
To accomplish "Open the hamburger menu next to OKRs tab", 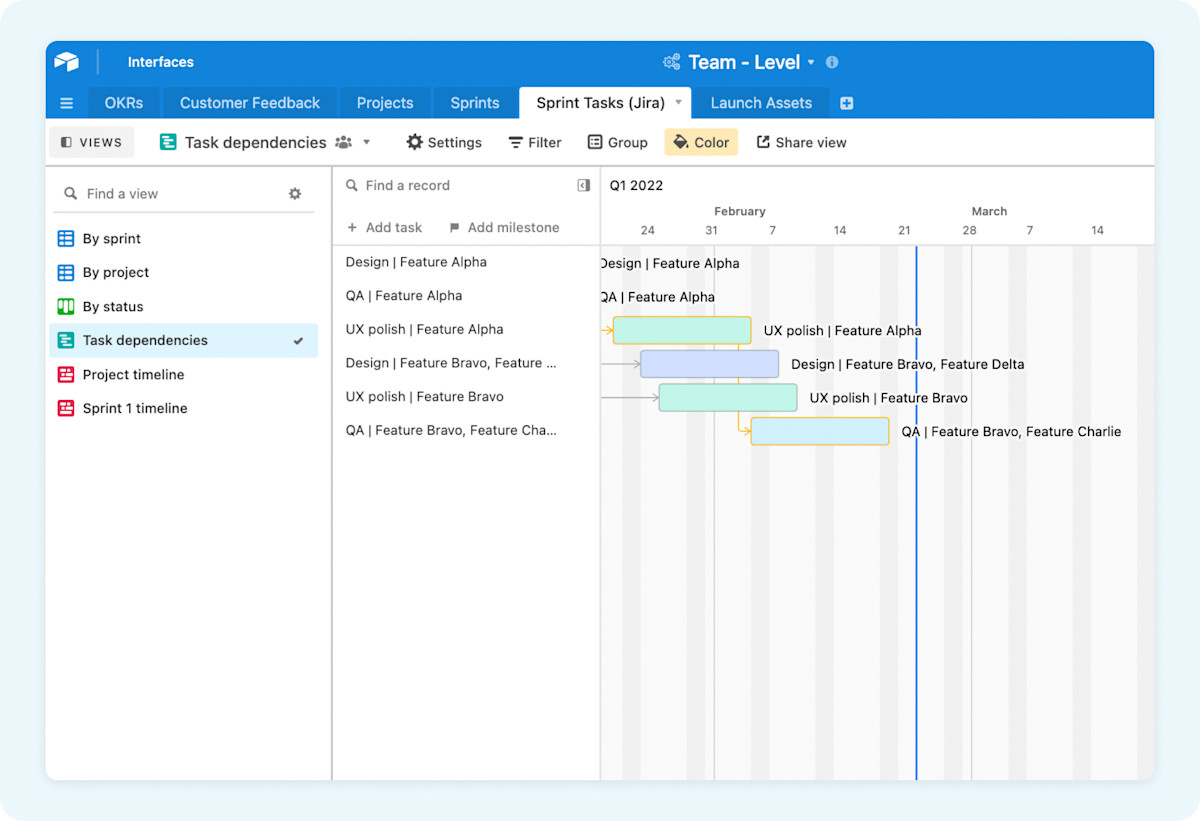I will 66,102.
